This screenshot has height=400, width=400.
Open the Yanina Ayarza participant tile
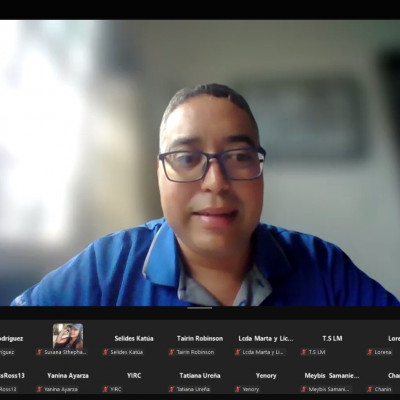point(68,377)
